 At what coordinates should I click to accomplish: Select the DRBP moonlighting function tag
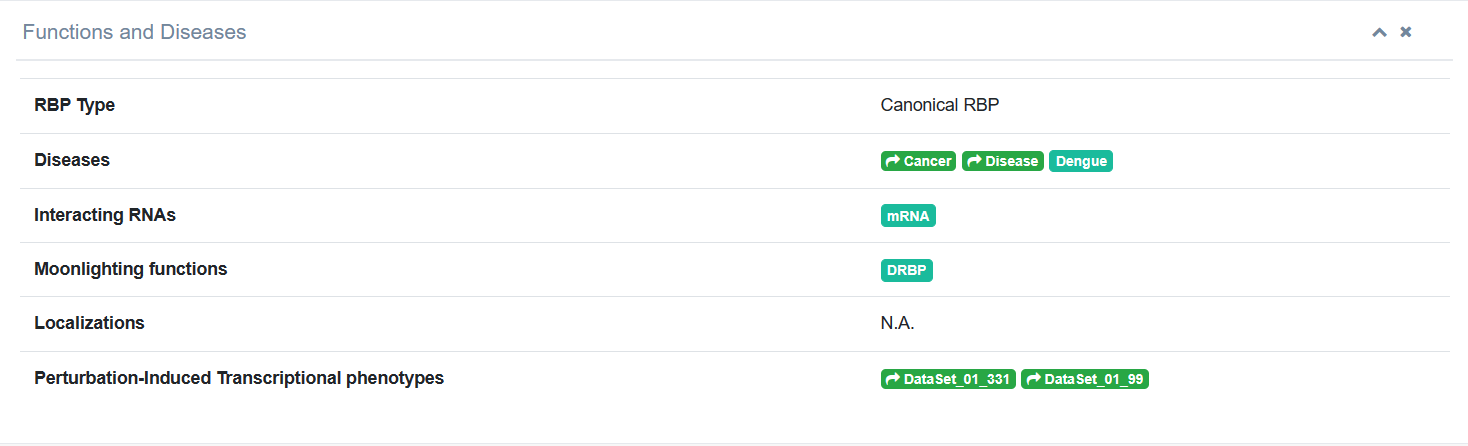pyautogui.click(x=907, y=271)
